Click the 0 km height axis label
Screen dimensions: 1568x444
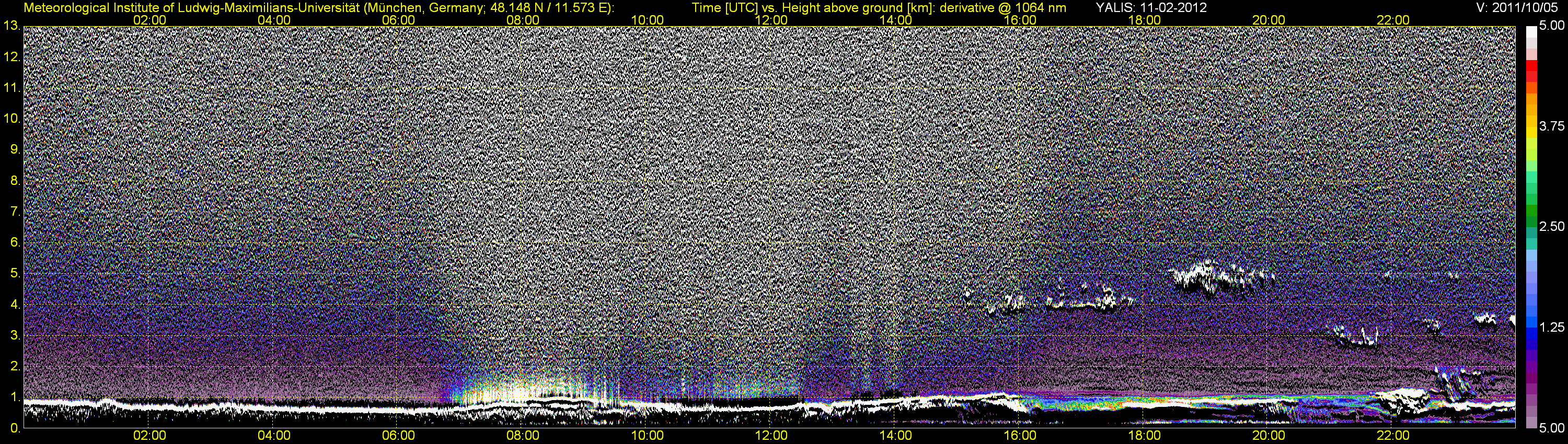[x=15, y=428]
